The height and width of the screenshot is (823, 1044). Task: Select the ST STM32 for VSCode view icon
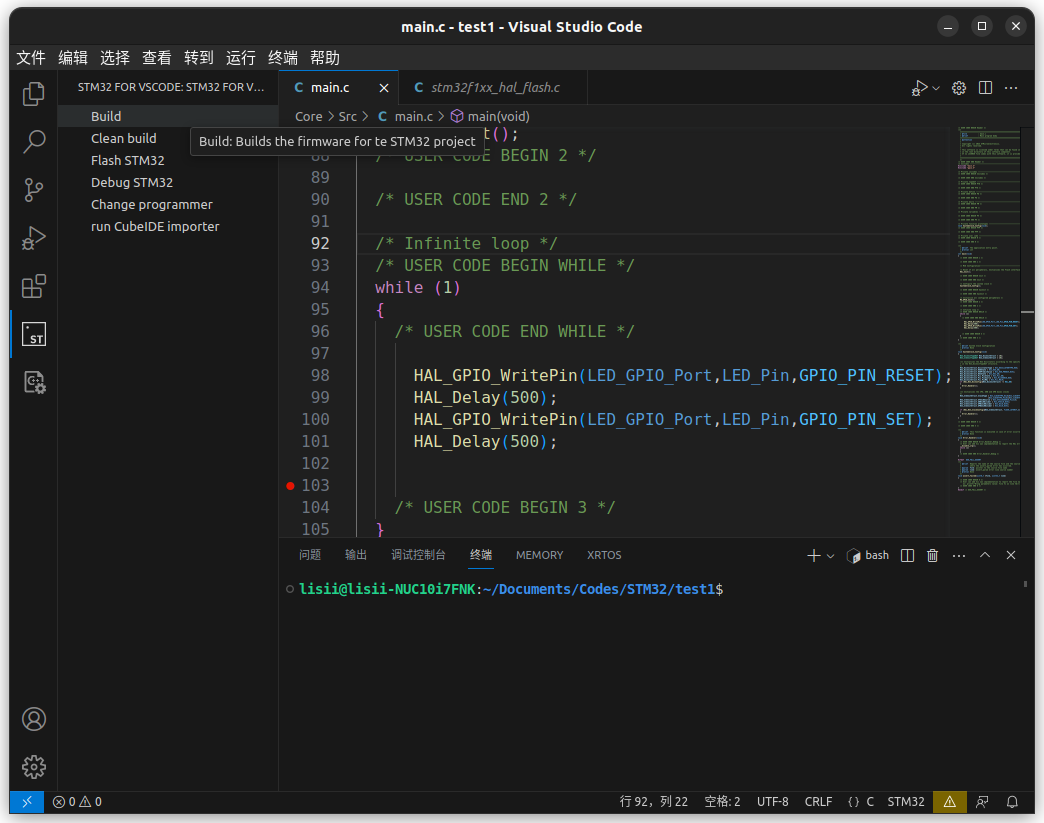(x=33, y=334)
